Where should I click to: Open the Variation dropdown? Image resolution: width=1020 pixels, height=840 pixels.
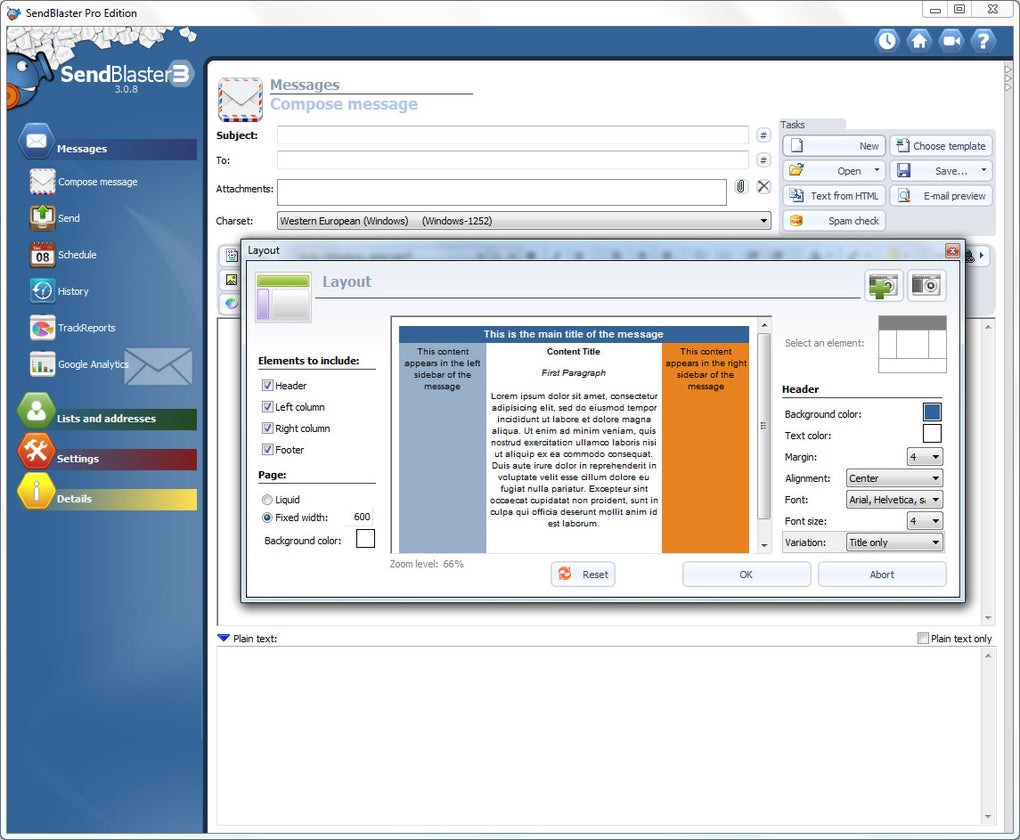(894, 542)
